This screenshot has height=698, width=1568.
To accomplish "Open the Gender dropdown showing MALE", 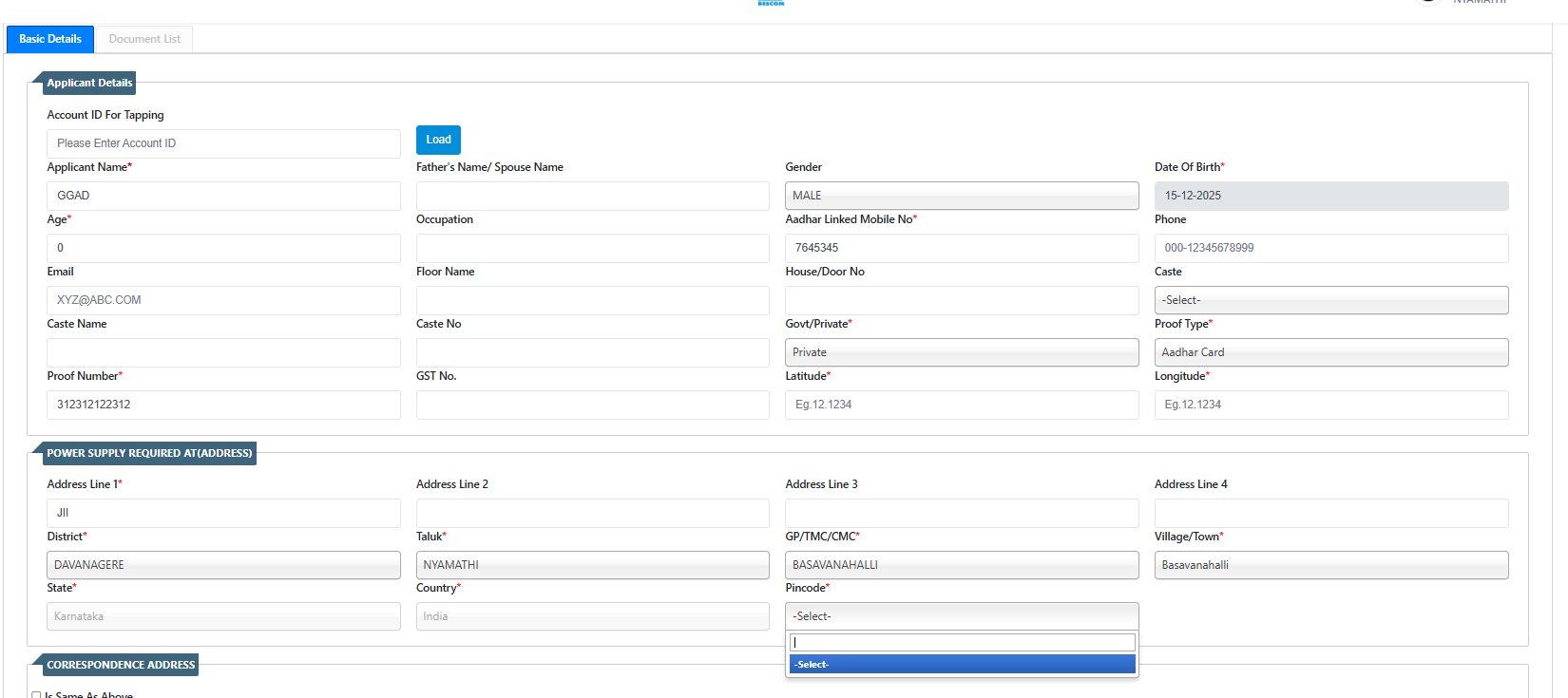I will tap(961, 196).
